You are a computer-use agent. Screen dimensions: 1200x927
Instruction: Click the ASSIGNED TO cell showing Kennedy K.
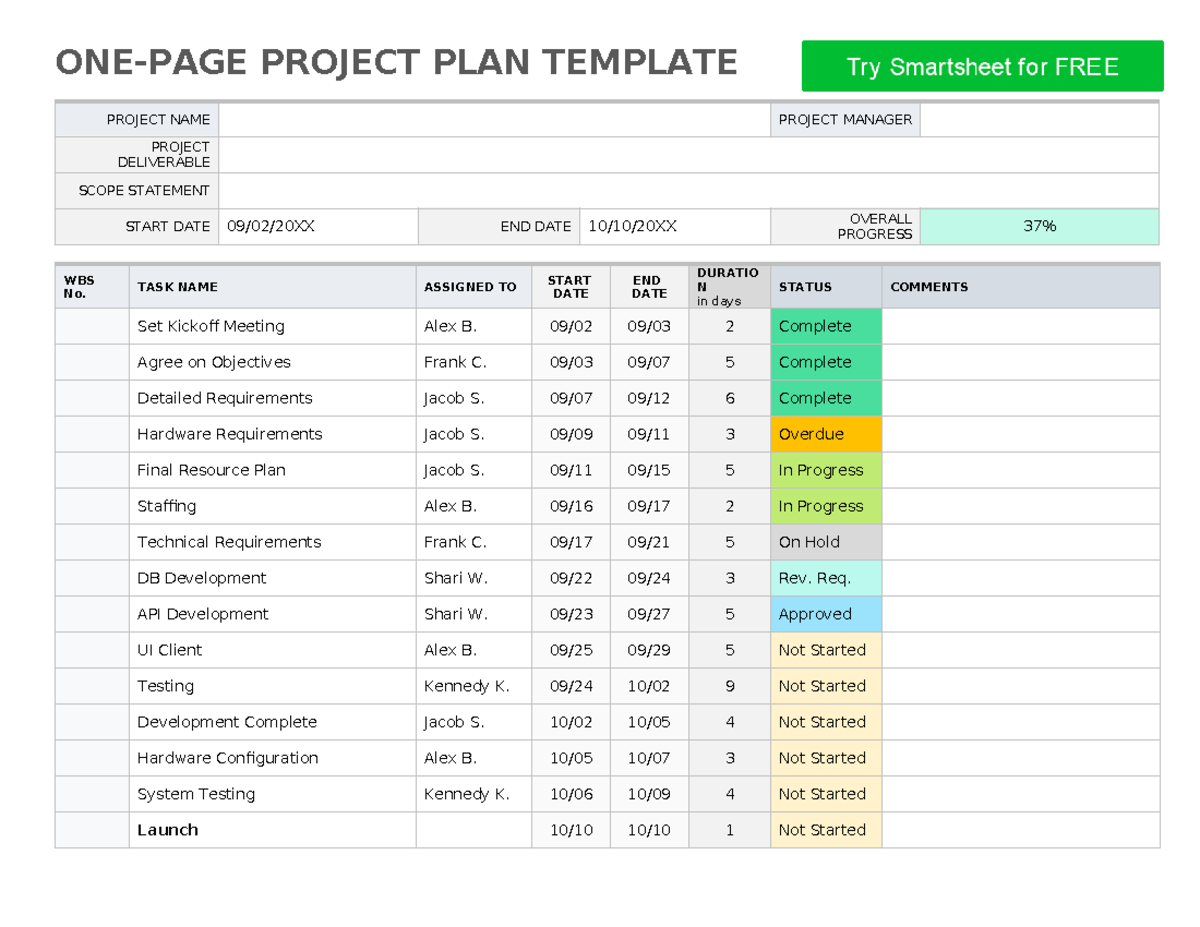pos(473,686)
